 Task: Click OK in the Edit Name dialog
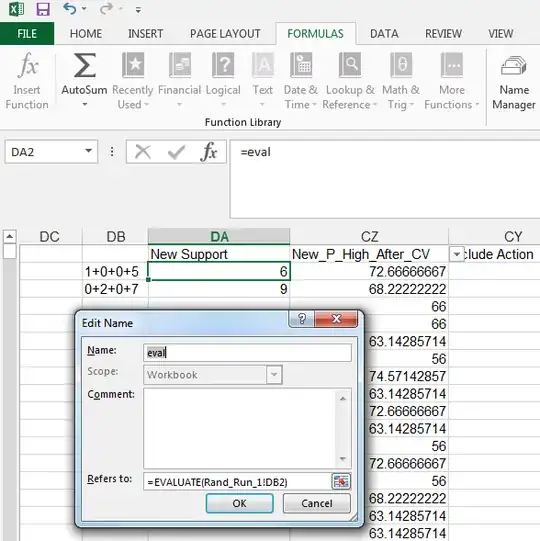(239, 503)
